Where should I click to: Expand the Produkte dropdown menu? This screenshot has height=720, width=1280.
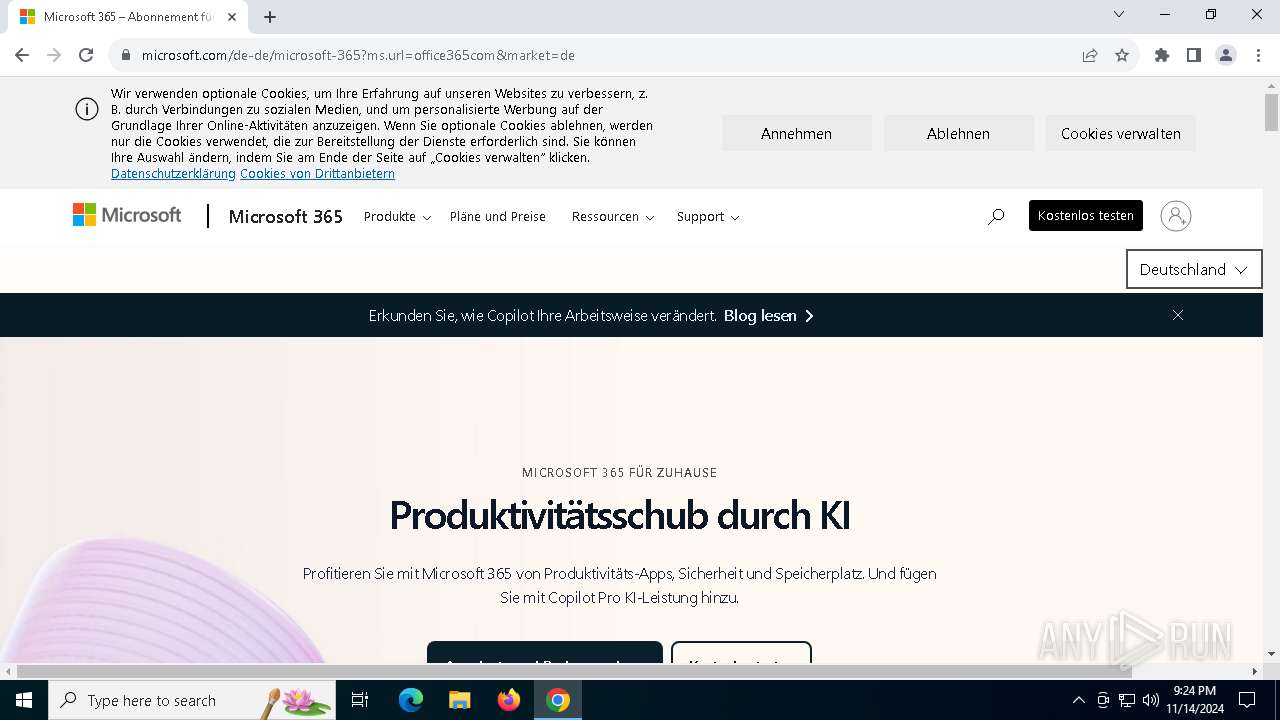397,216
